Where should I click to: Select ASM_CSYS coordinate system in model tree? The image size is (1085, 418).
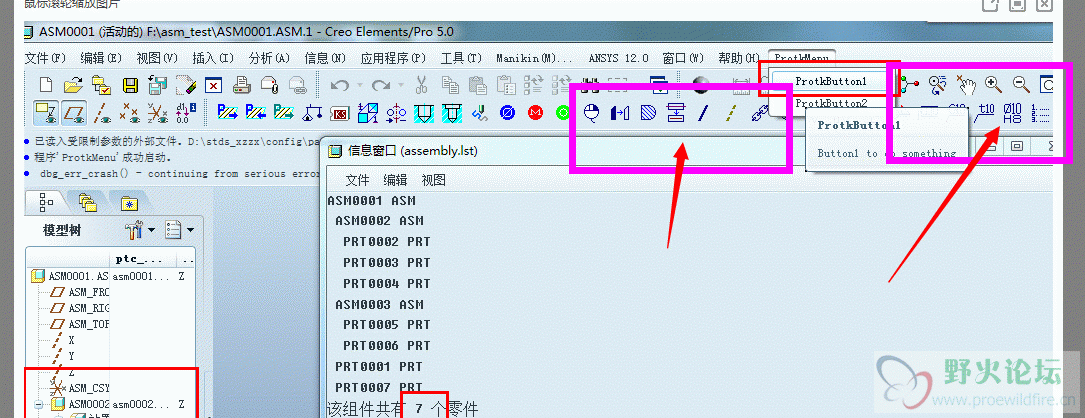click(x=81, y=388)
